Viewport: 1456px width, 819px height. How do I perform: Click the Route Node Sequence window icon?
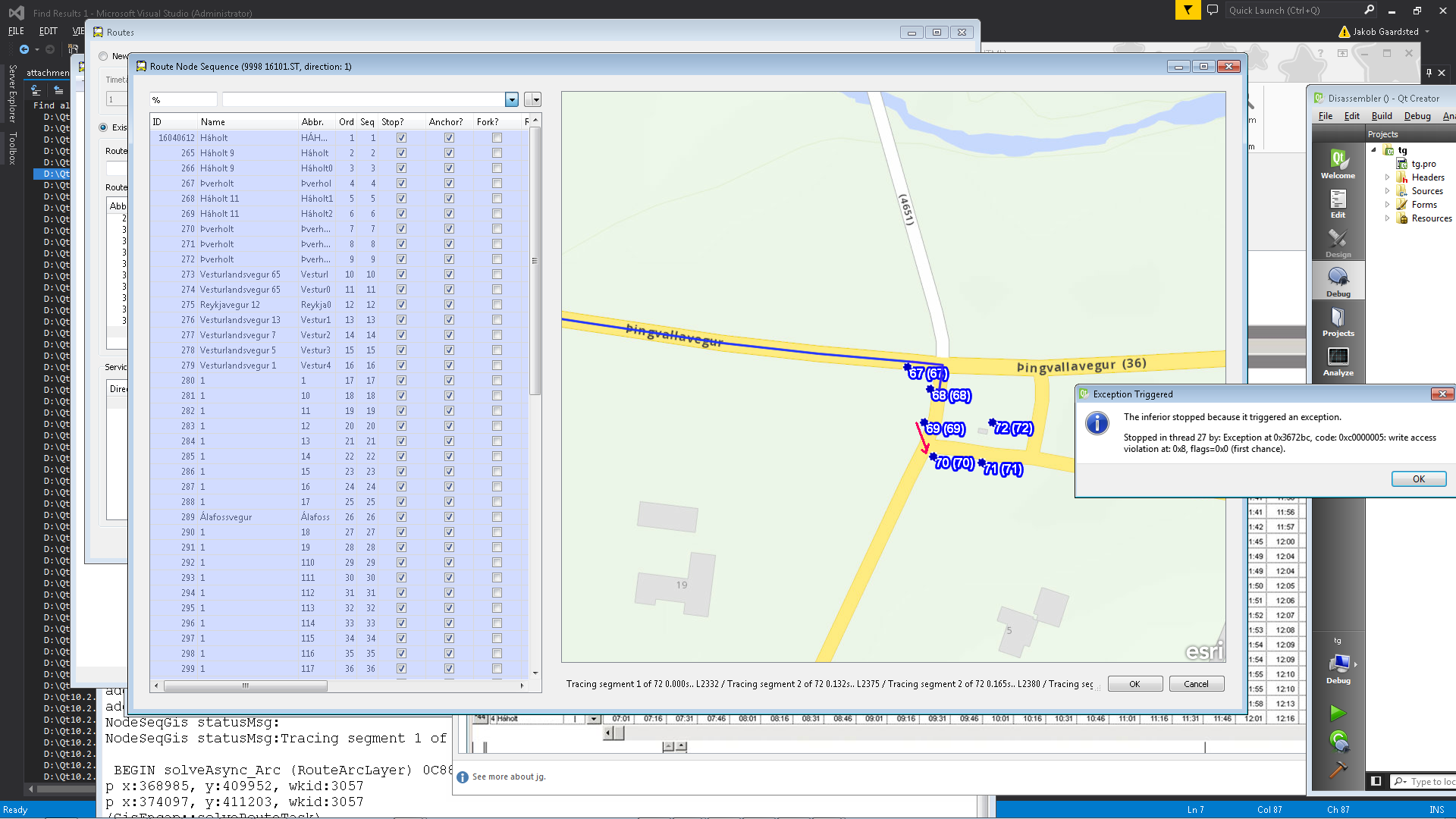tap(141, 66)
